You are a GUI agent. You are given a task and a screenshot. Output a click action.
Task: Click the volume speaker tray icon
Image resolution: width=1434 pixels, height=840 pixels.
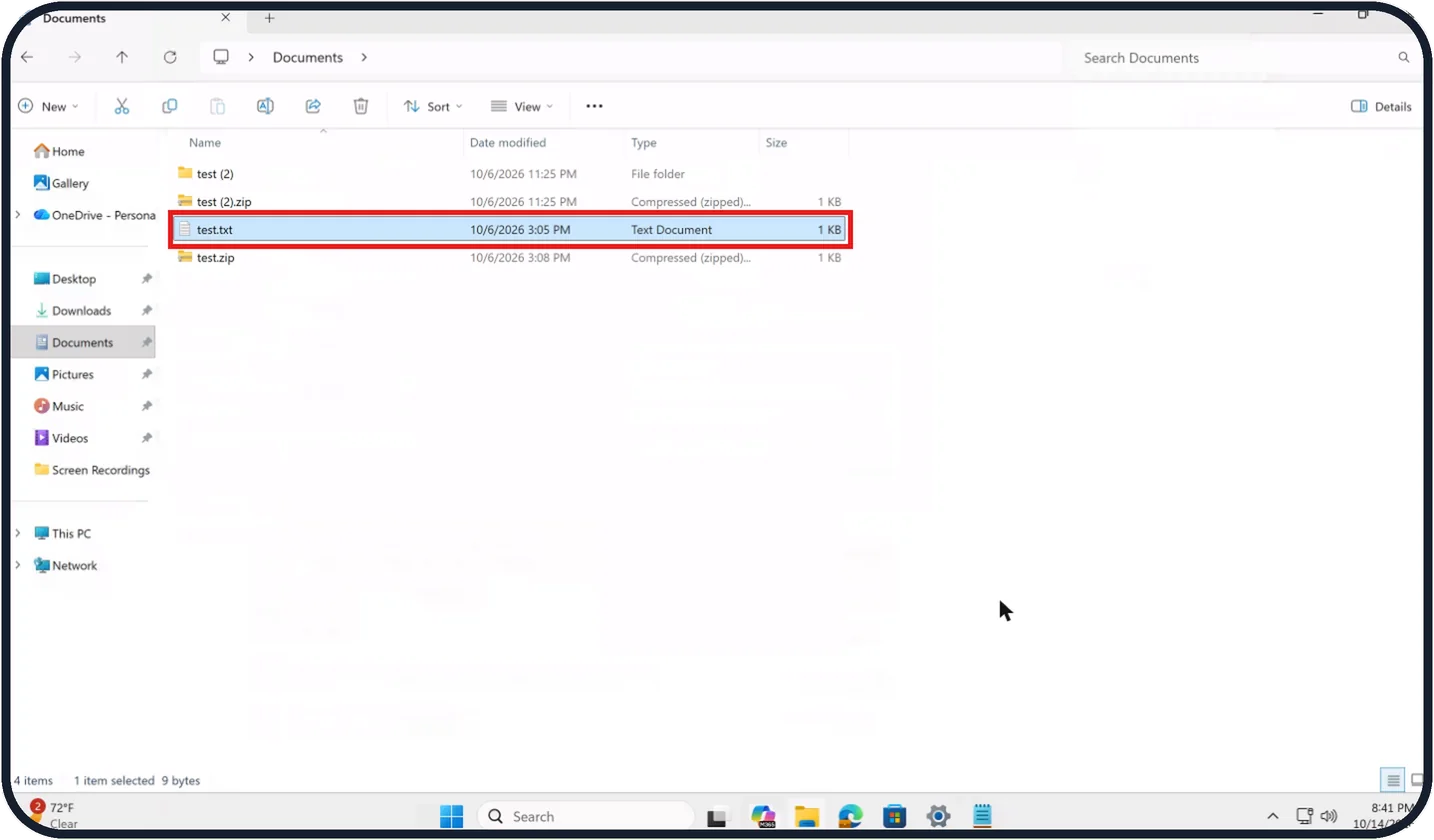coord(1329,816)
